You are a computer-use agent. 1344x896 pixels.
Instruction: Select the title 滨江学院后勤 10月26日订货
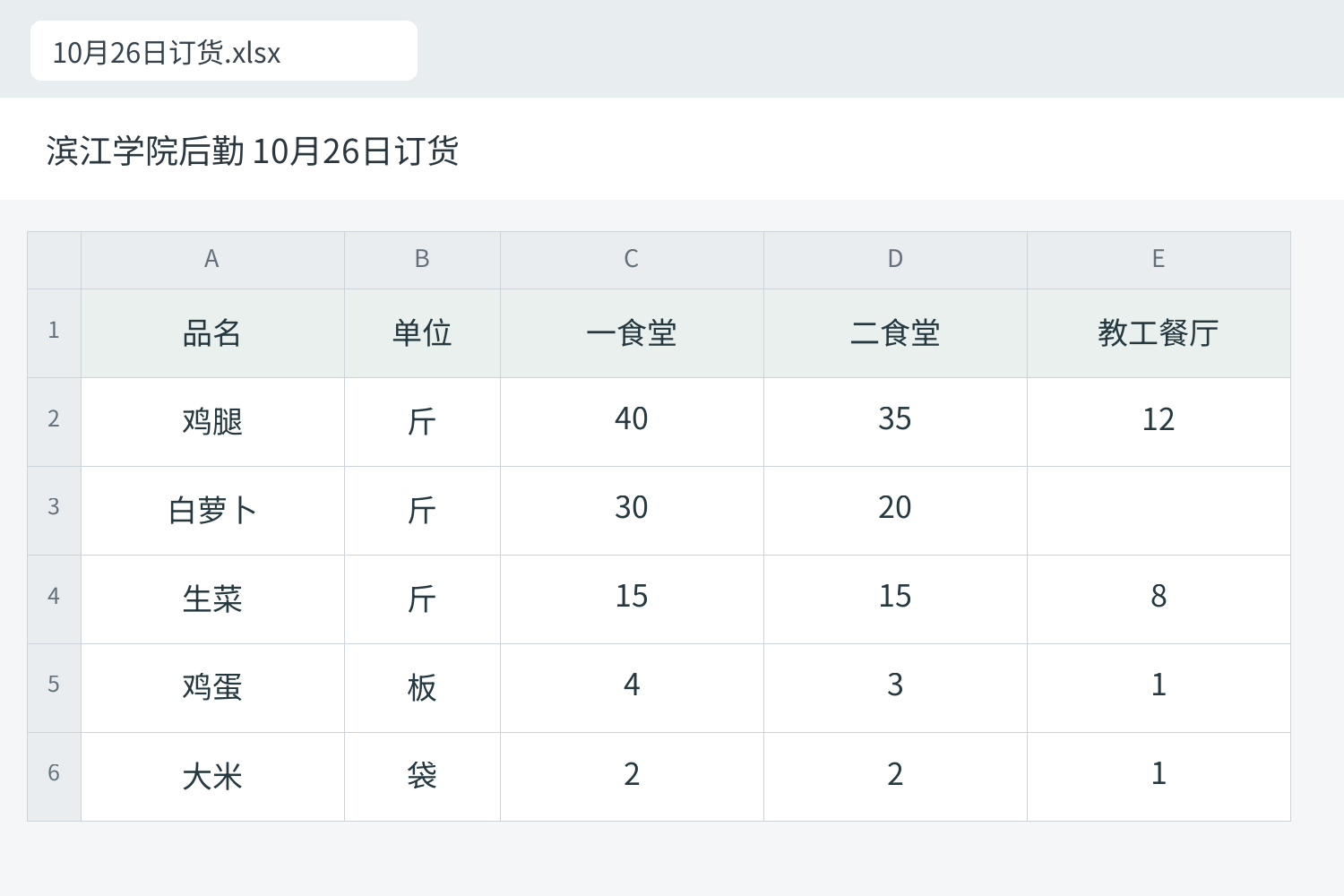[253, 151]
